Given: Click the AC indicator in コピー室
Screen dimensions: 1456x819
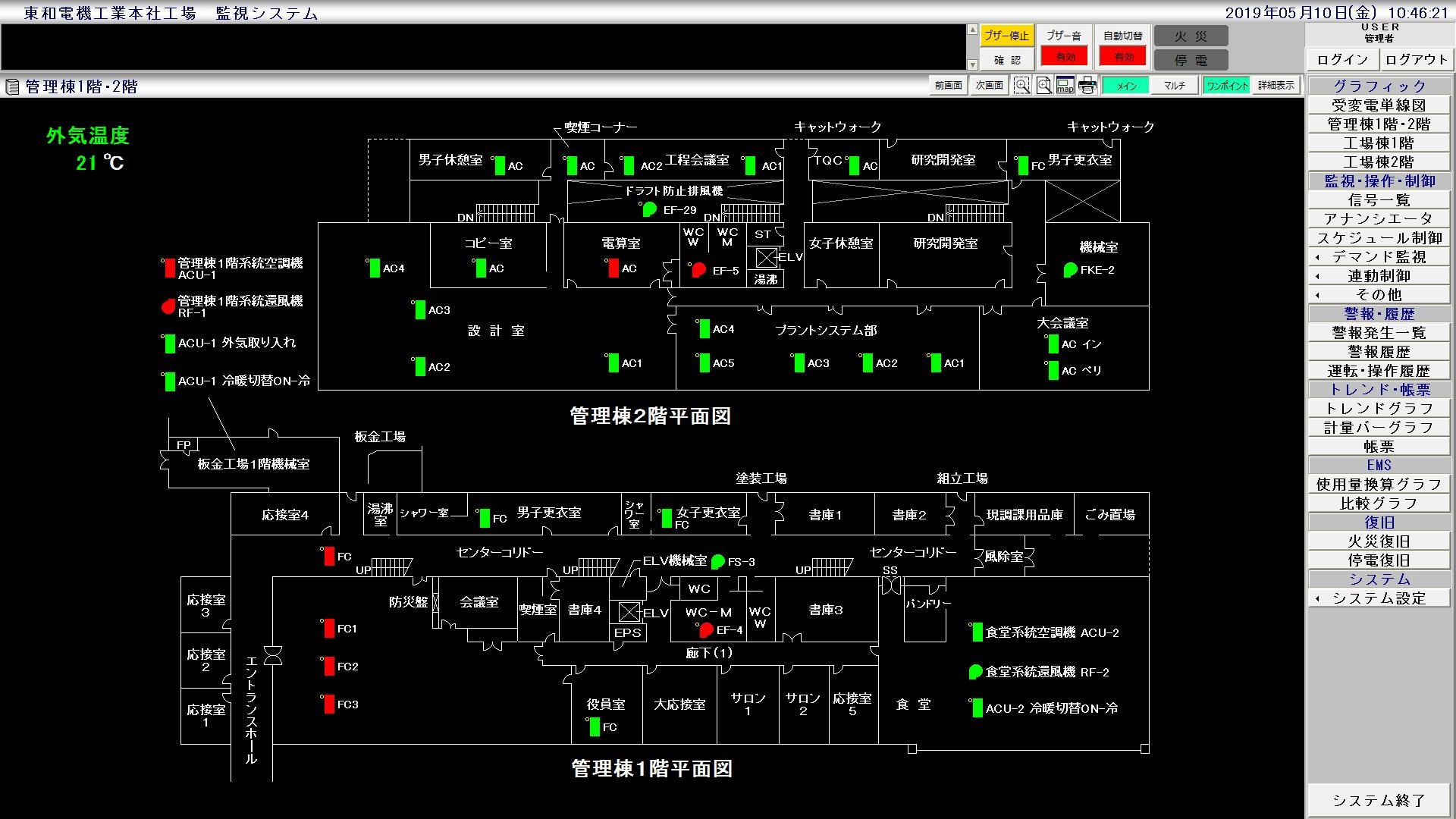Looking at the screenshot, I should 481,268.
